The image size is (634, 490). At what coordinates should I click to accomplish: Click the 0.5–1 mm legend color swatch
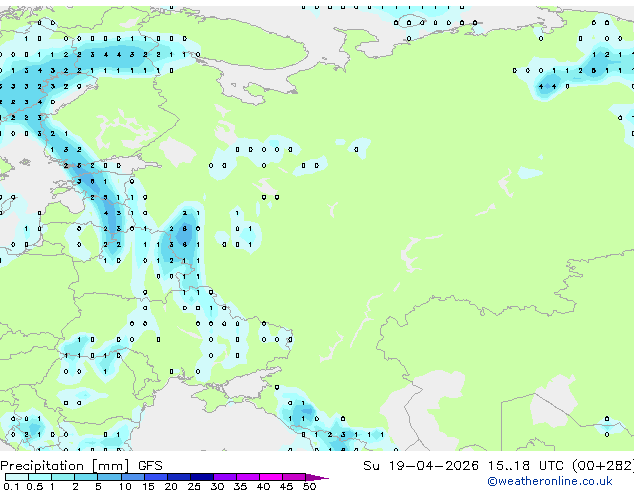40,477
